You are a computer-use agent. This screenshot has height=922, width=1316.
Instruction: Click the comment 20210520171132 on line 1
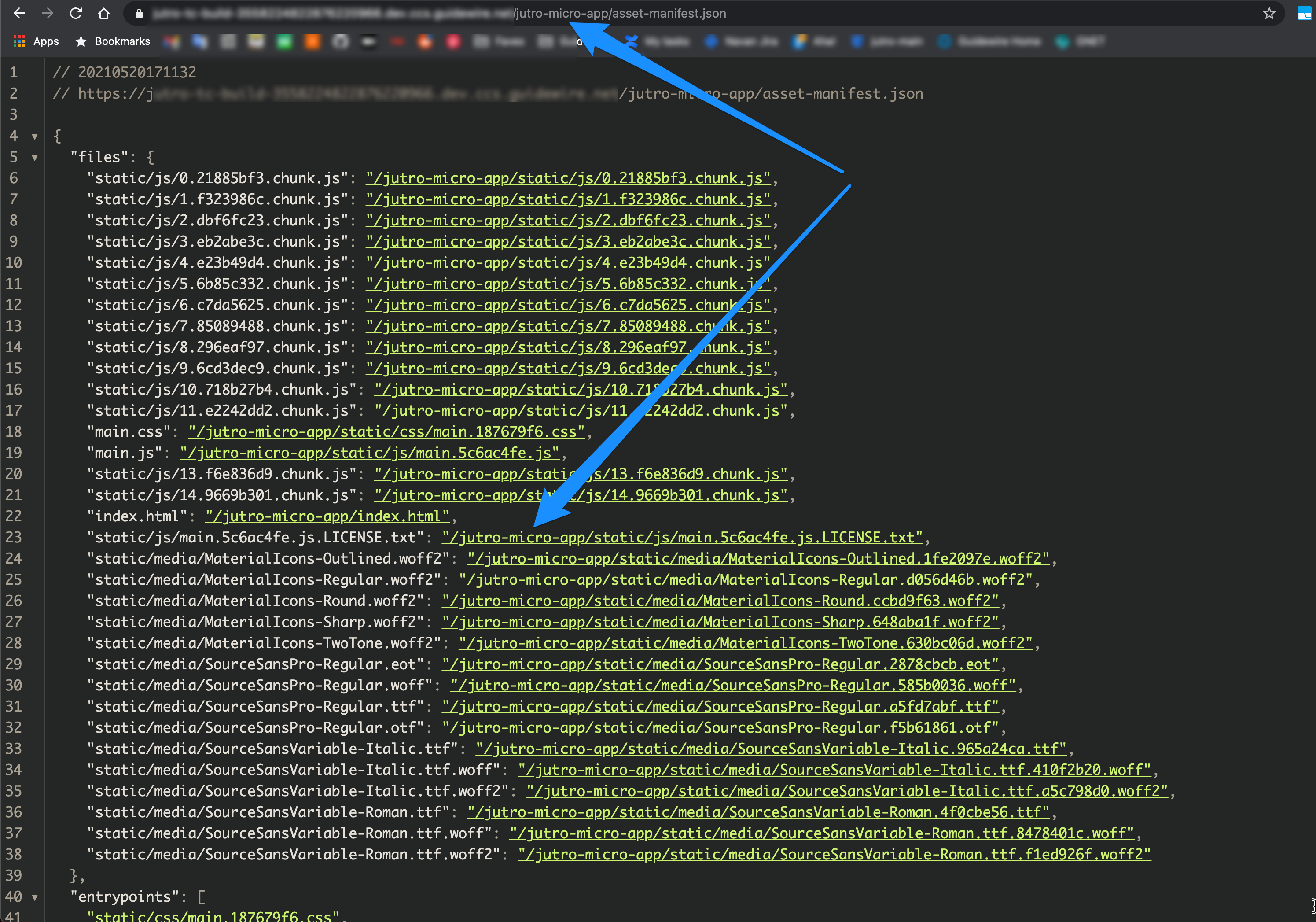(125, 72)
